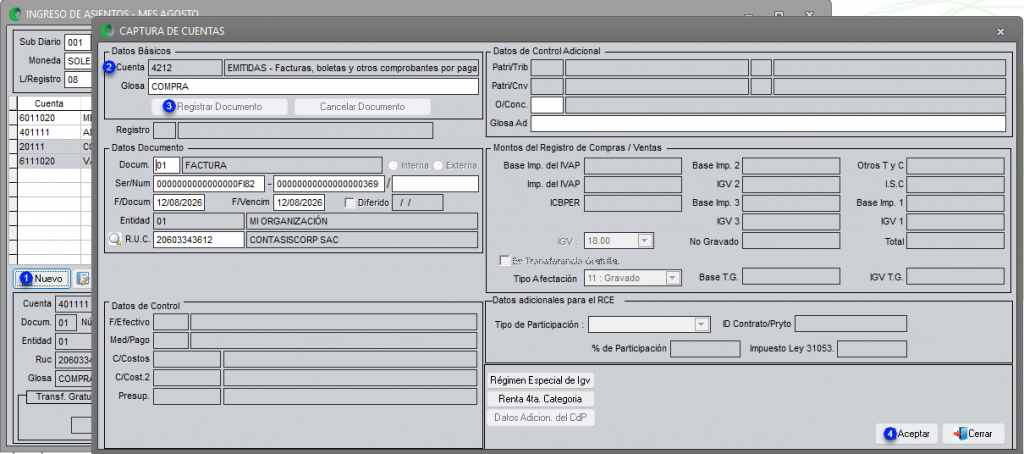Click the Ingreso de Asientos window logo icon
Screen dimensions: 1024x454
pos(14,14)
